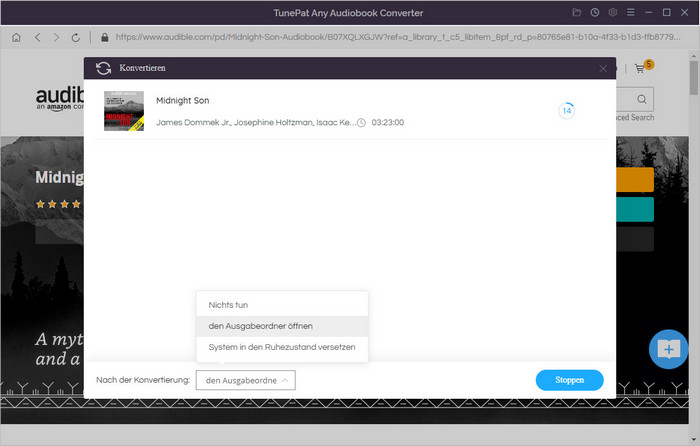This screenshot has height=446, width=700.
Task: Click the Konvertieren refresh icon
Action: point(103,68)
